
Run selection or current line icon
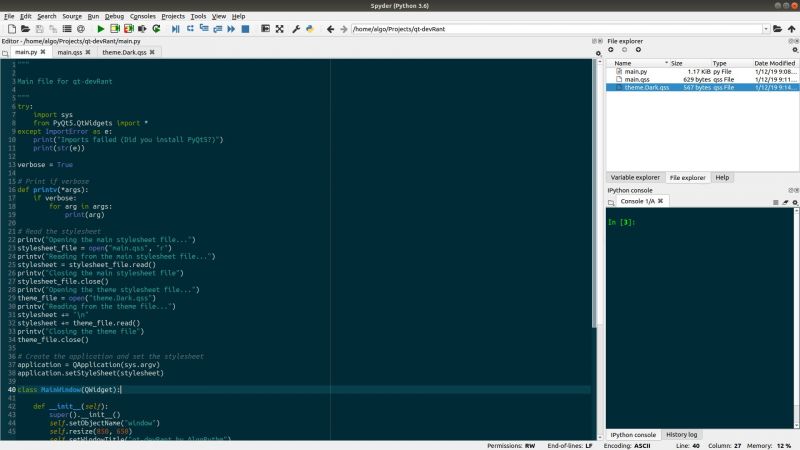point(142,29)
